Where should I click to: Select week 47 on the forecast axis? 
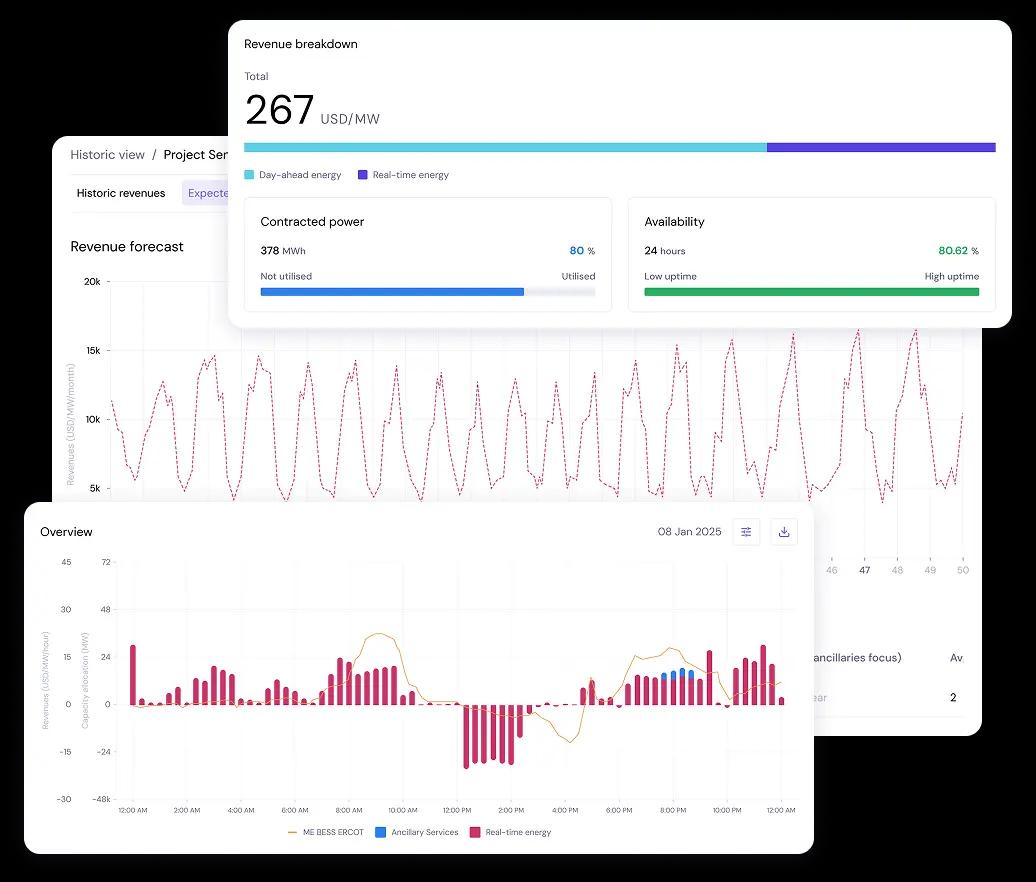click(865, 570)
